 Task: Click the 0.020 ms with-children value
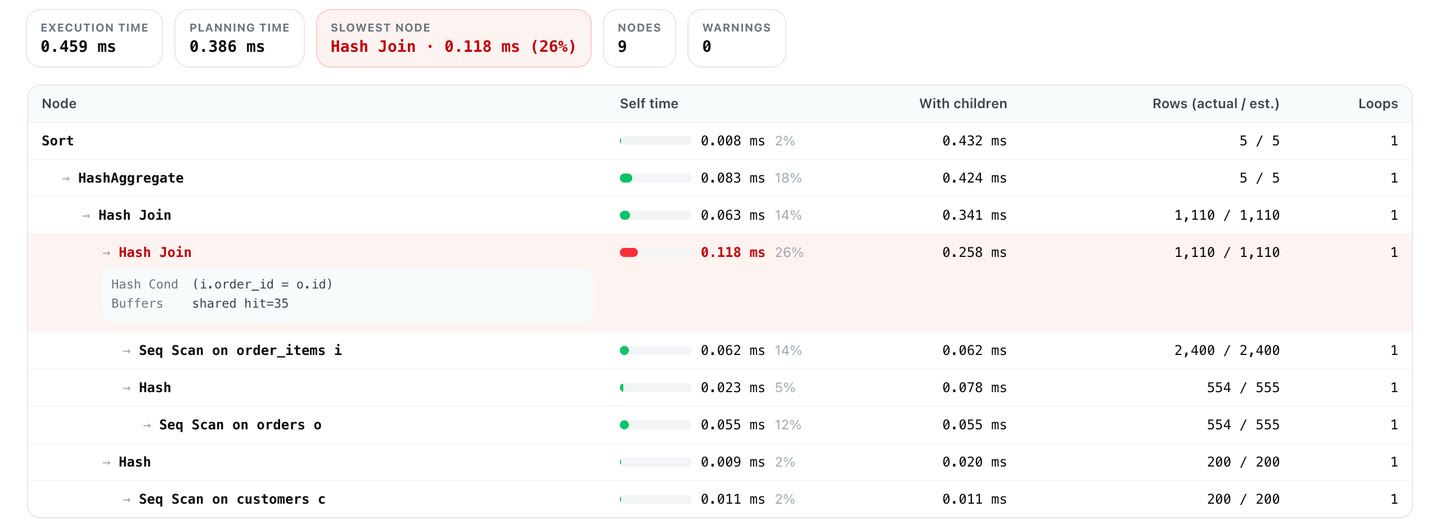975,461
